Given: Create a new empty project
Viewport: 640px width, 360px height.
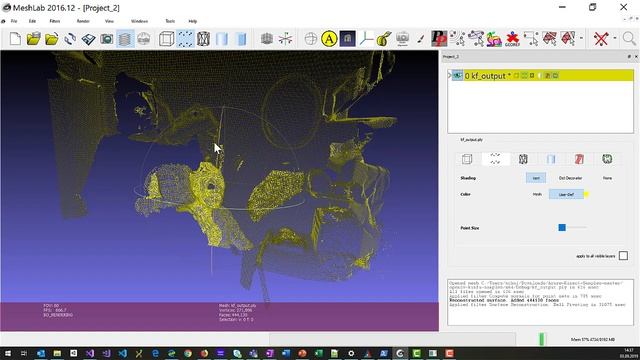Looking at the screenshot, I should point(15,39).
